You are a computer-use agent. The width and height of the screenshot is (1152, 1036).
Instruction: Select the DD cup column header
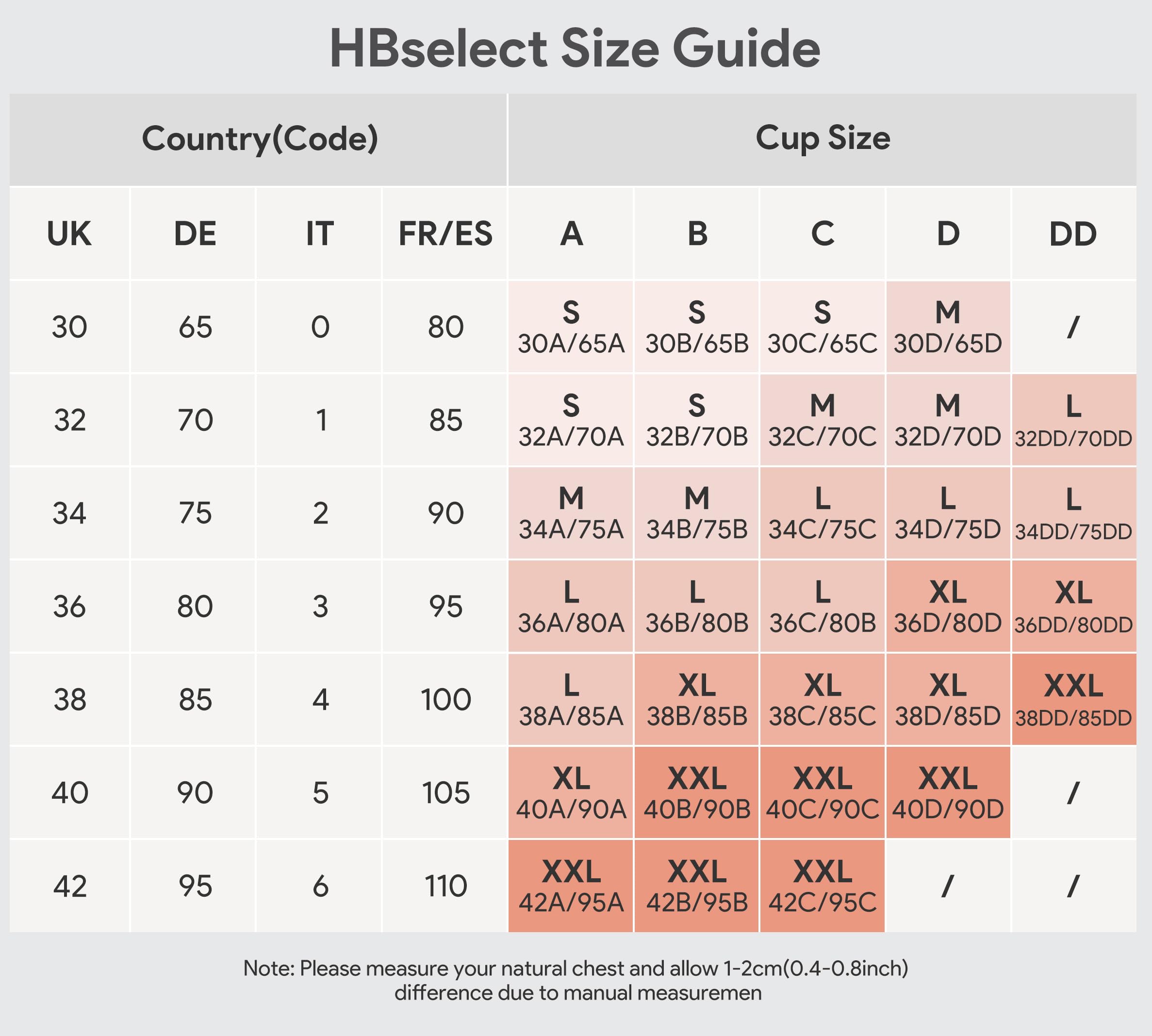[x=1073, y=234]
